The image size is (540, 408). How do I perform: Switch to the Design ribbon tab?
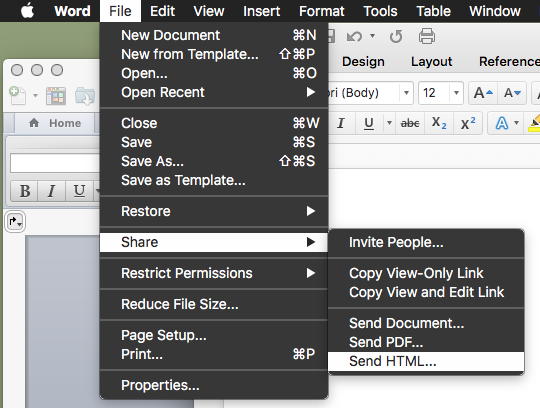coord(363,62)
